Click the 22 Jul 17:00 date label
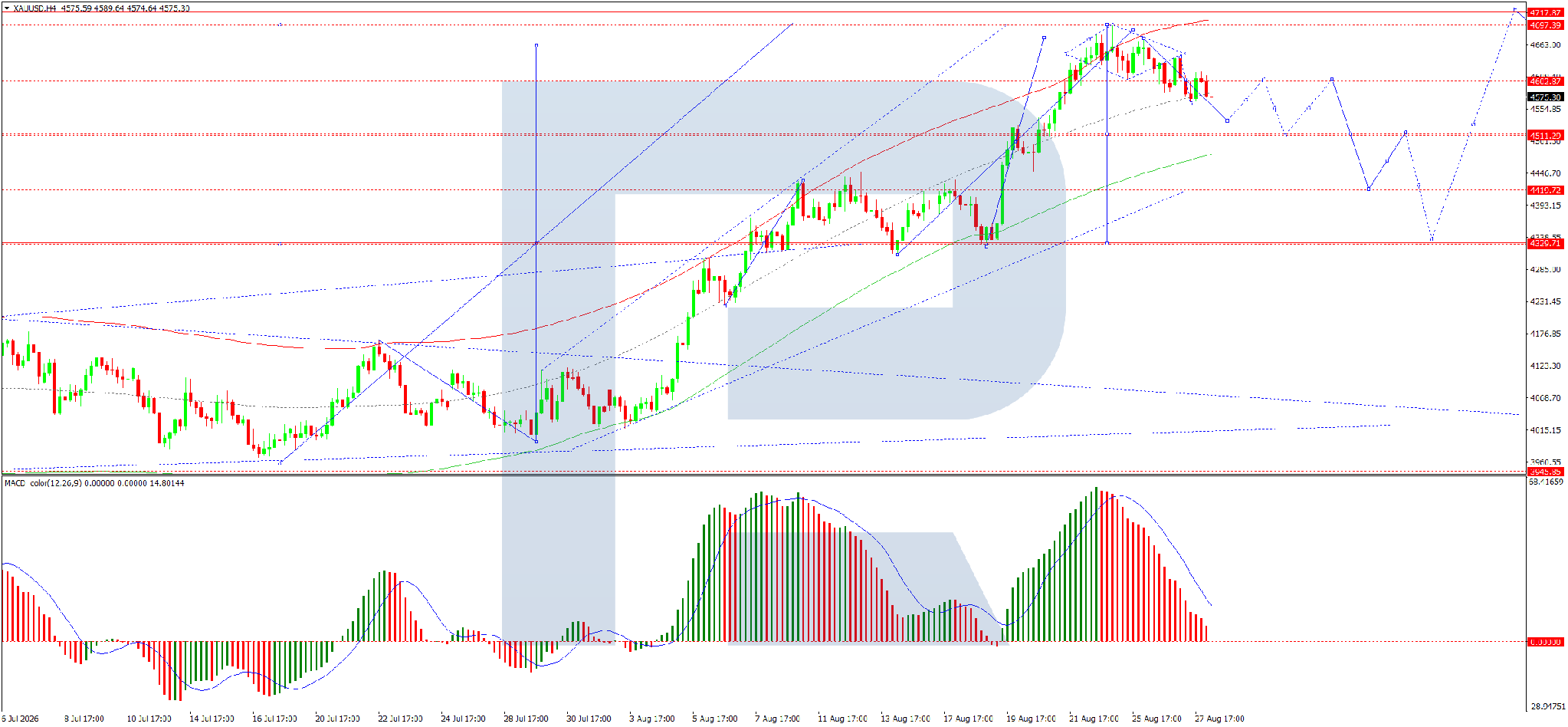 (x=400, y=719)
